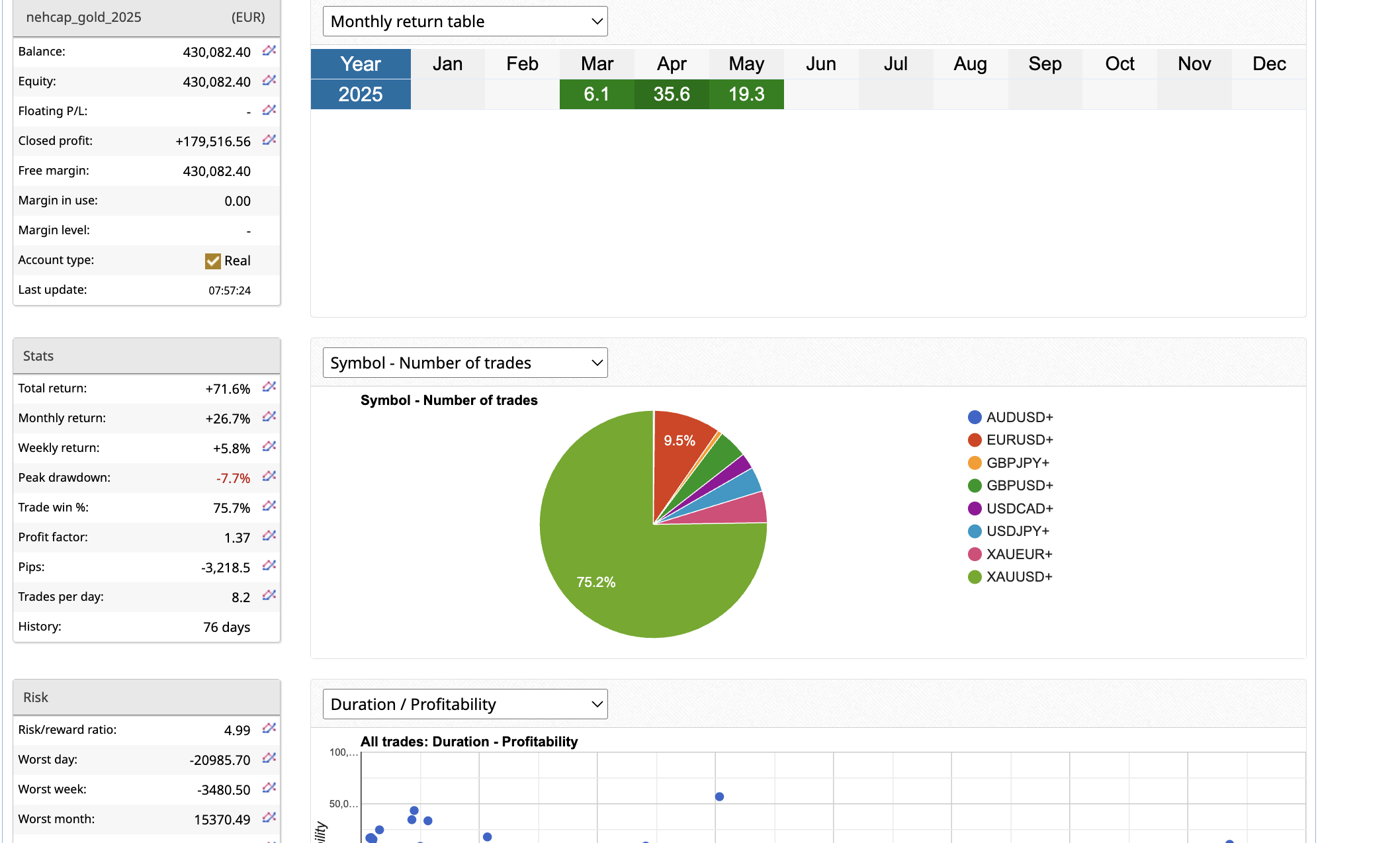1400x843 pixels.
Task: Click the Real account type checkmark
Action: [x=212, y=261]
